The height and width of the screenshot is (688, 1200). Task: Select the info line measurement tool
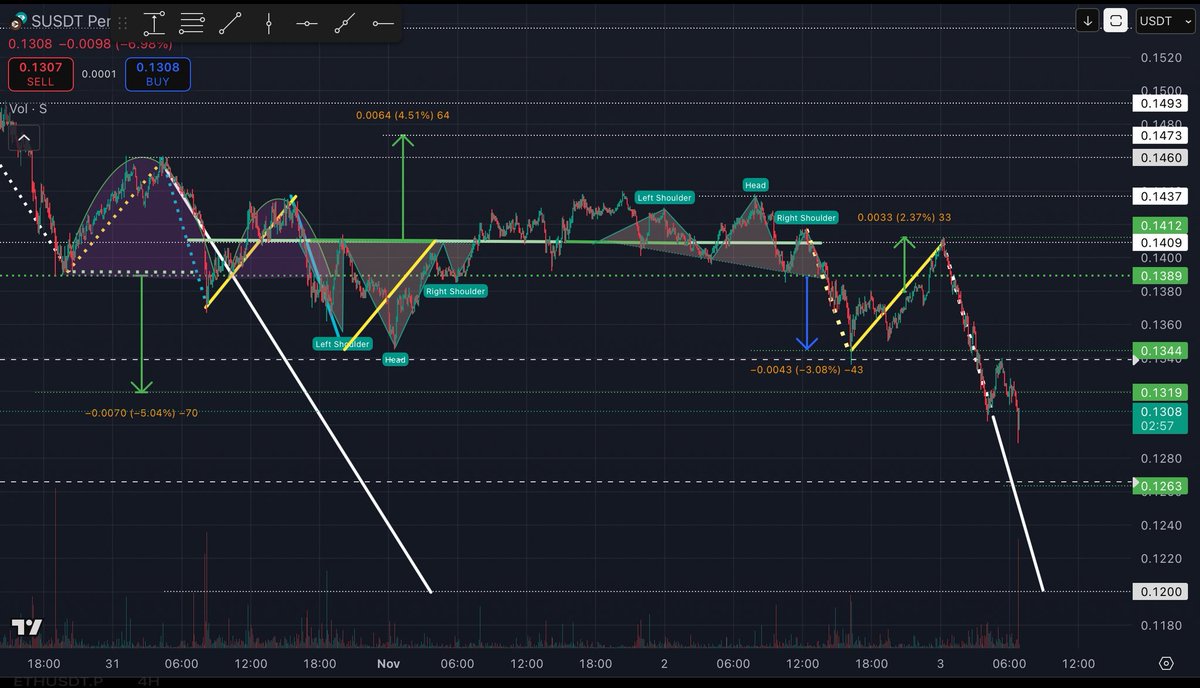tap(154, 23)
